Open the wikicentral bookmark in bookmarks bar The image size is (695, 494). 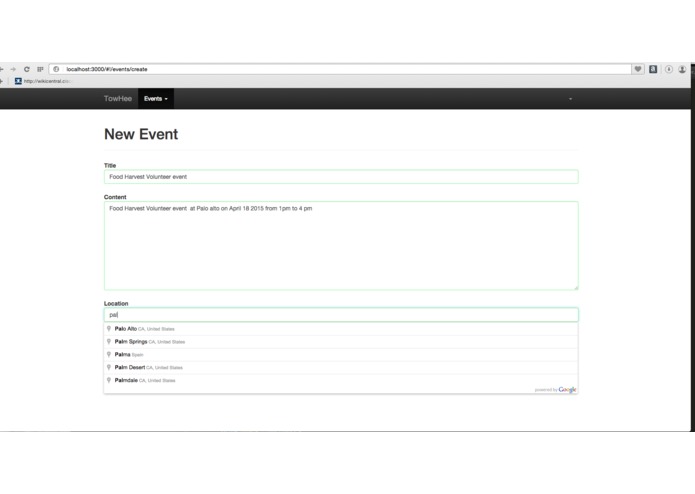[43, 81]
